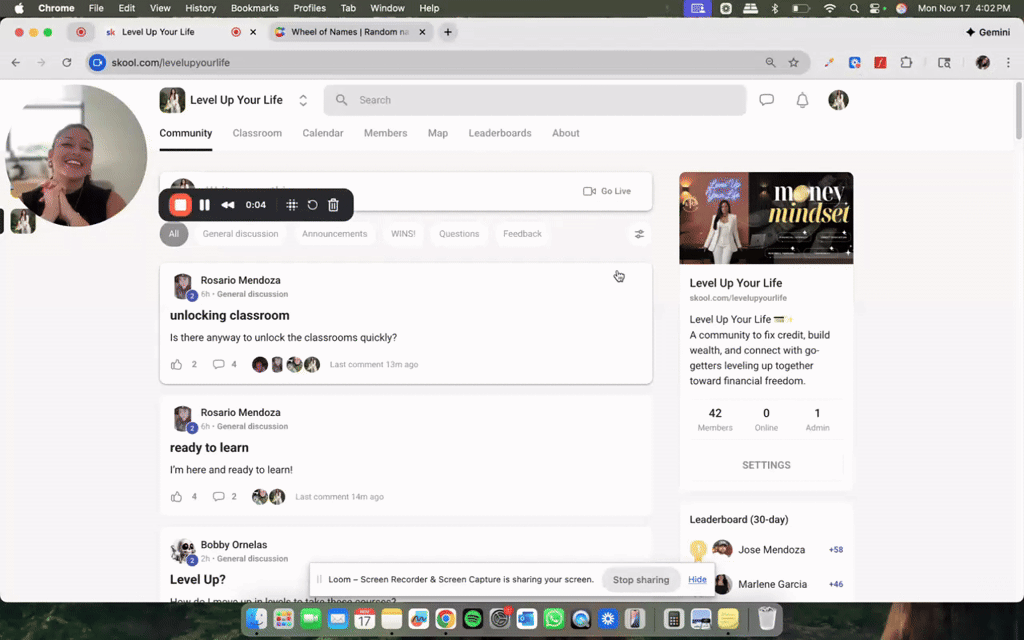Open the post filter settings icon
Screen dimensions: 1024x640
pos(639,234)
